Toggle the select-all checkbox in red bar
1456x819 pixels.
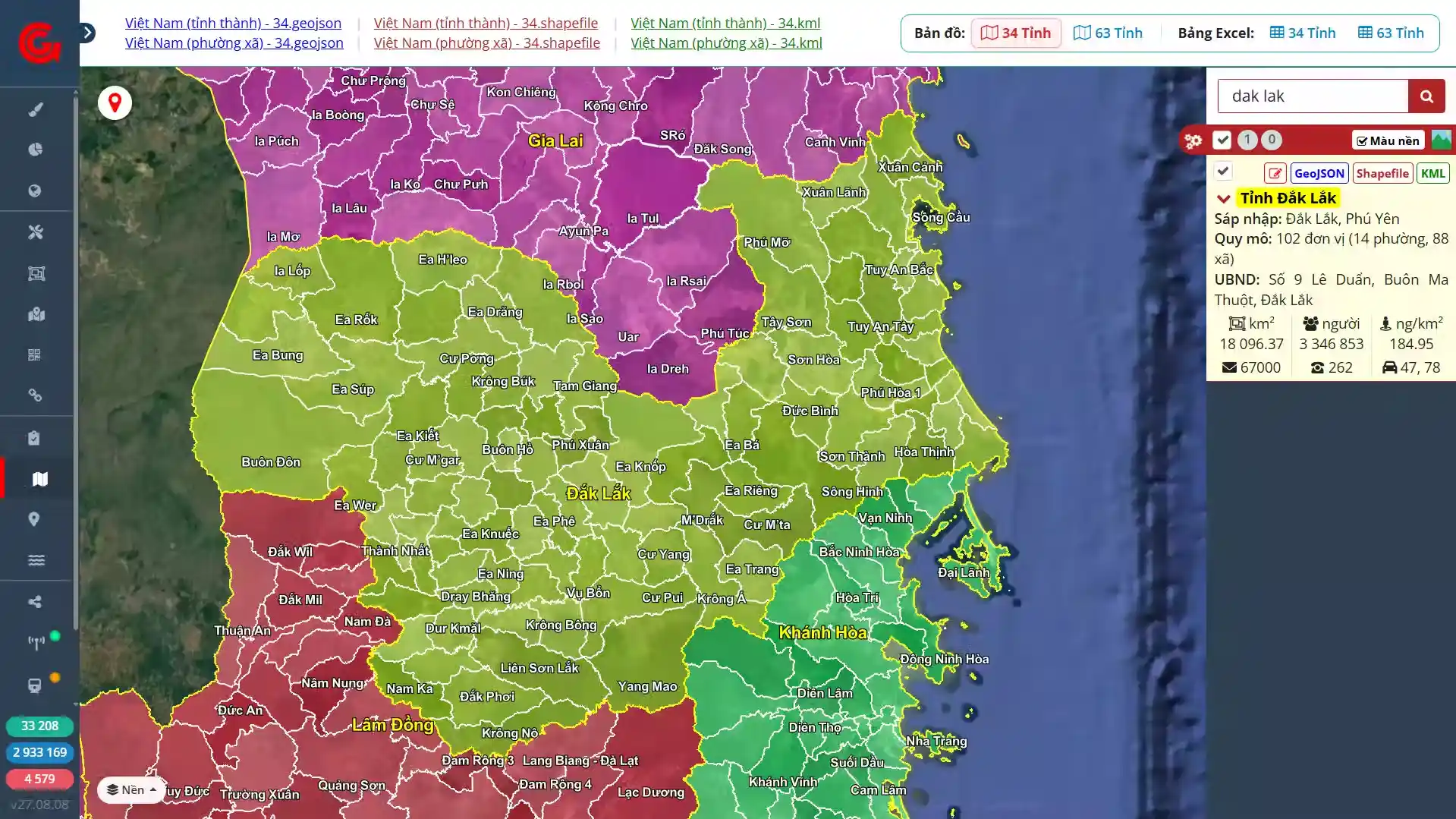1222,140
